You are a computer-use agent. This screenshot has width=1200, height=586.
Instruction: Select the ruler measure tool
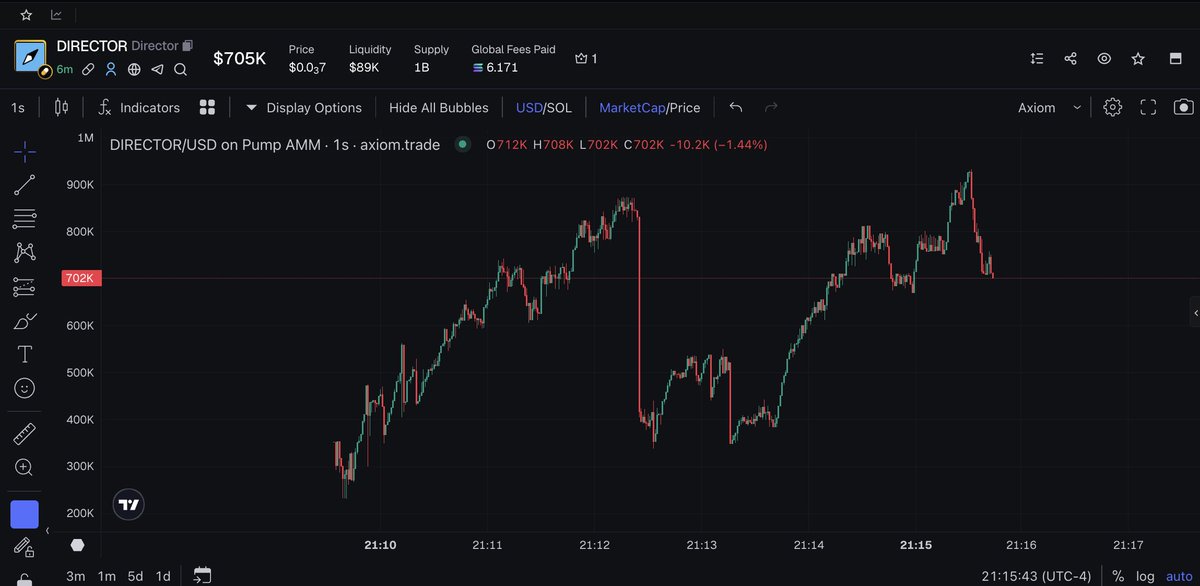[x=25, y=434]
